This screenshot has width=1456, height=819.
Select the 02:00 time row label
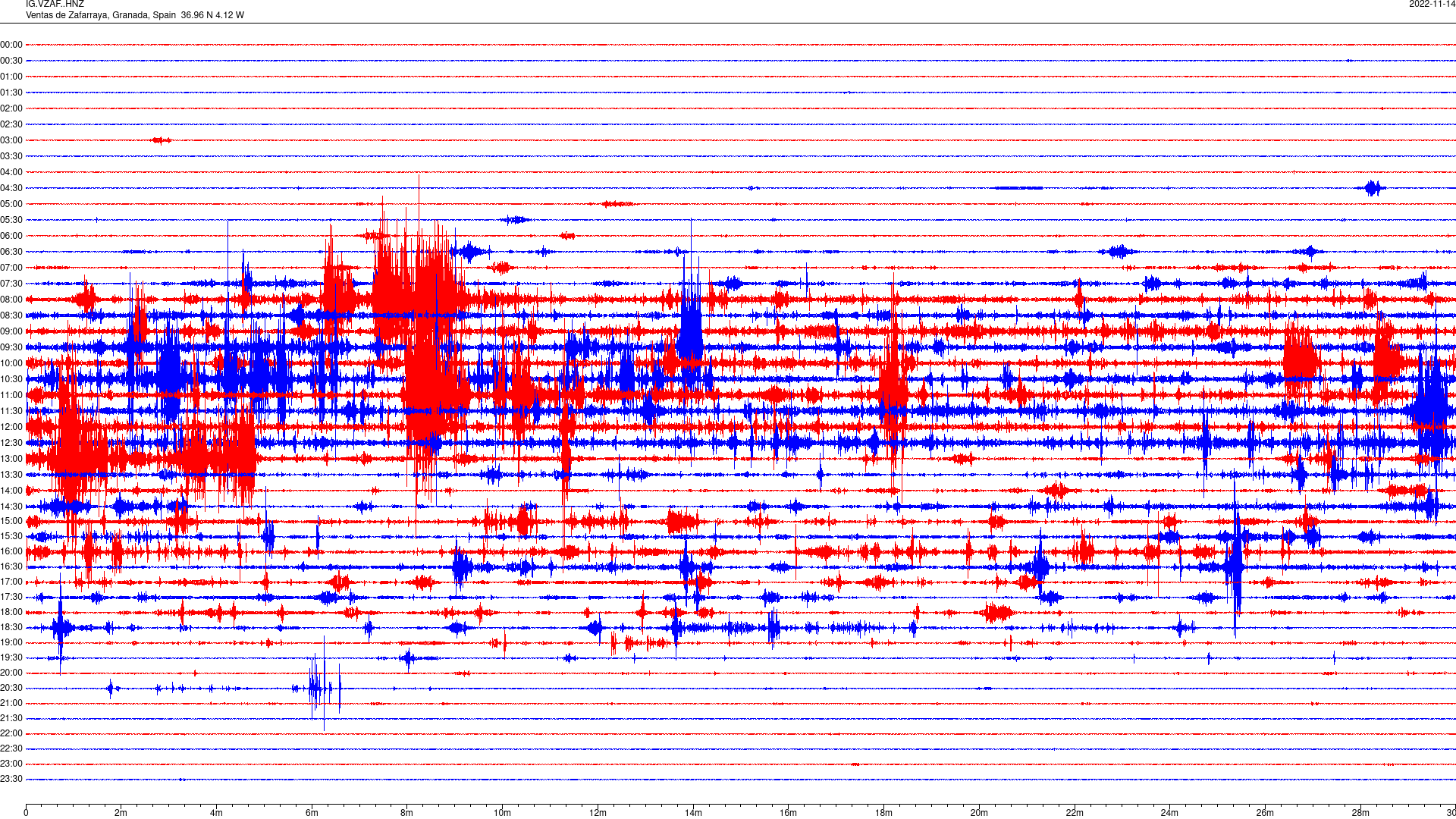pos(11,108)
